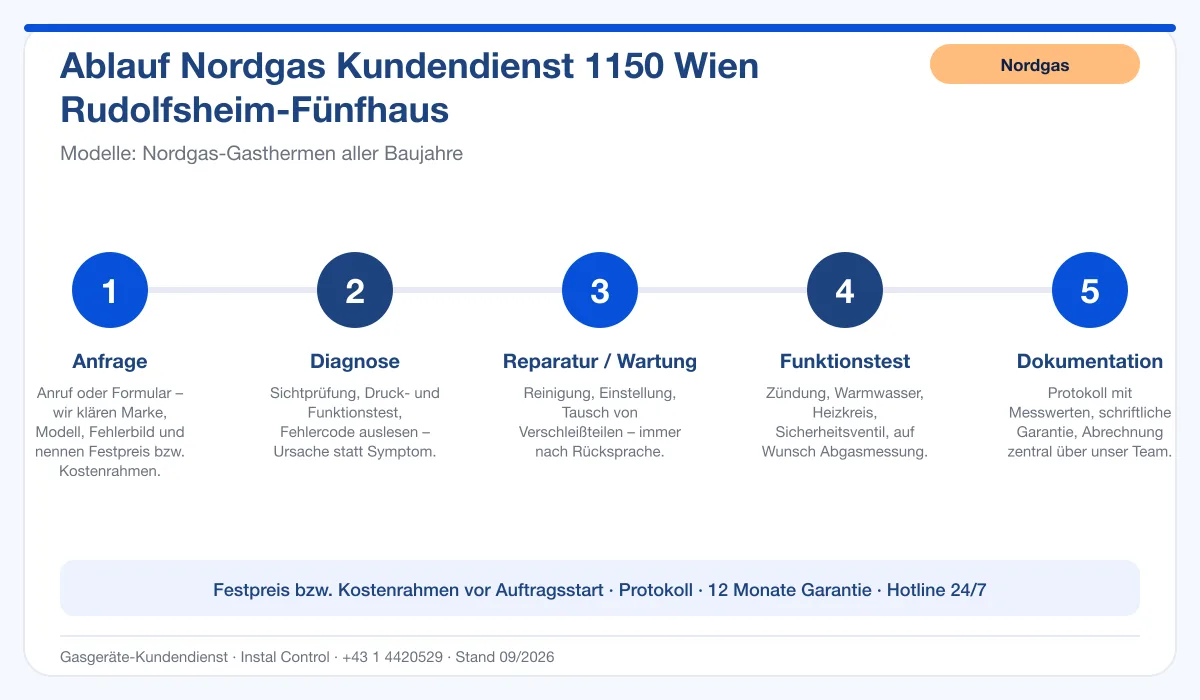
Task: Select step 1 circle icon
Action: click(110, 291)
